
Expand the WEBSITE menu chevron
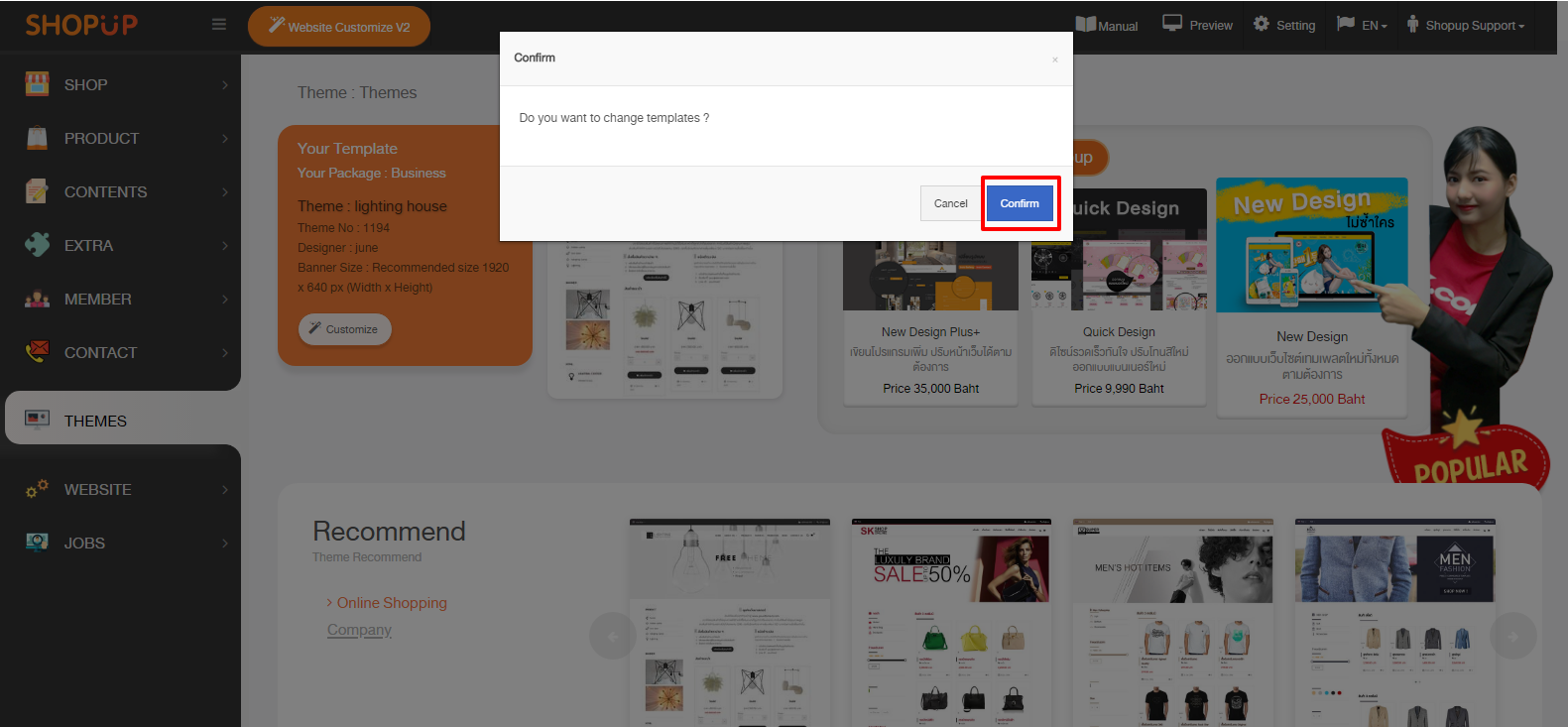(225, 490)
